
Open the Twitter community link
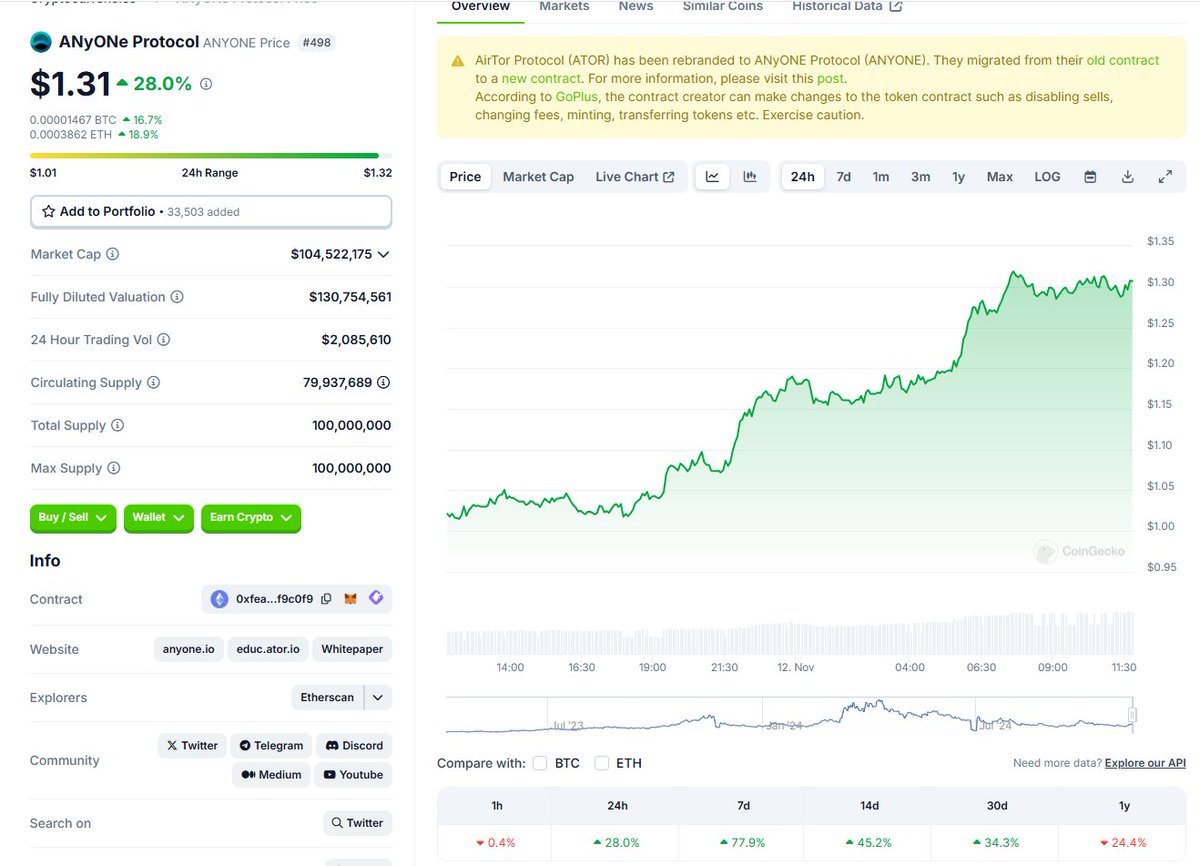point(192,746)
